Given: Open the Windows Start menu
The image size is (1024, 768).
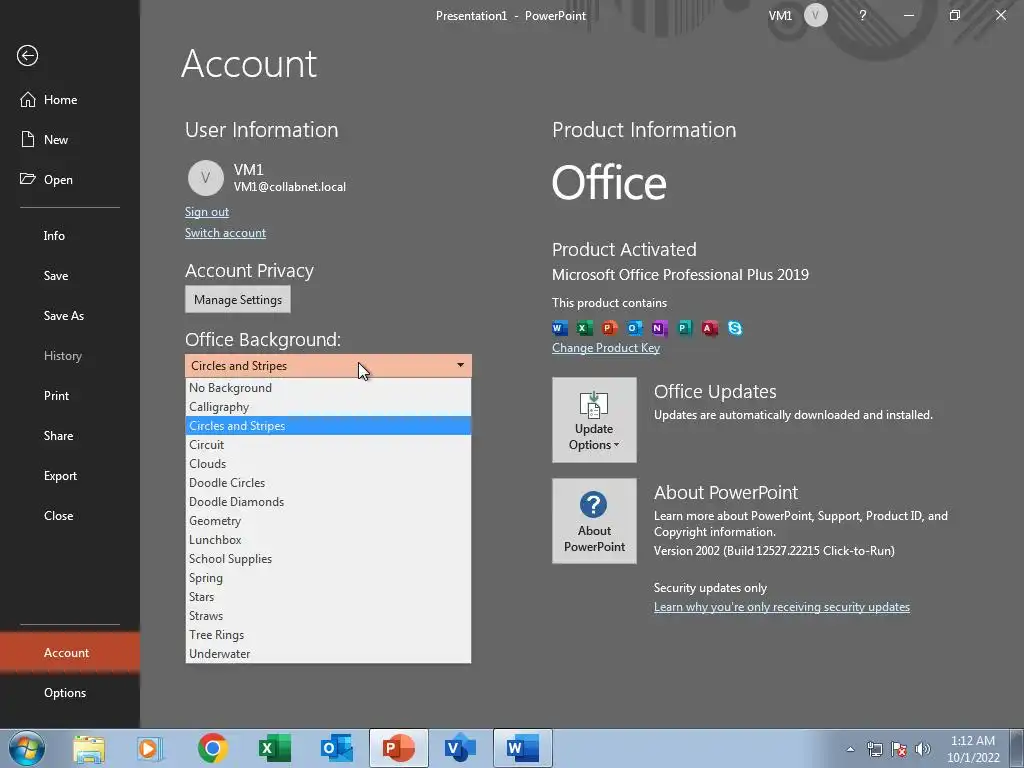Looking at the screenshot, I should [x=27, y=748].
